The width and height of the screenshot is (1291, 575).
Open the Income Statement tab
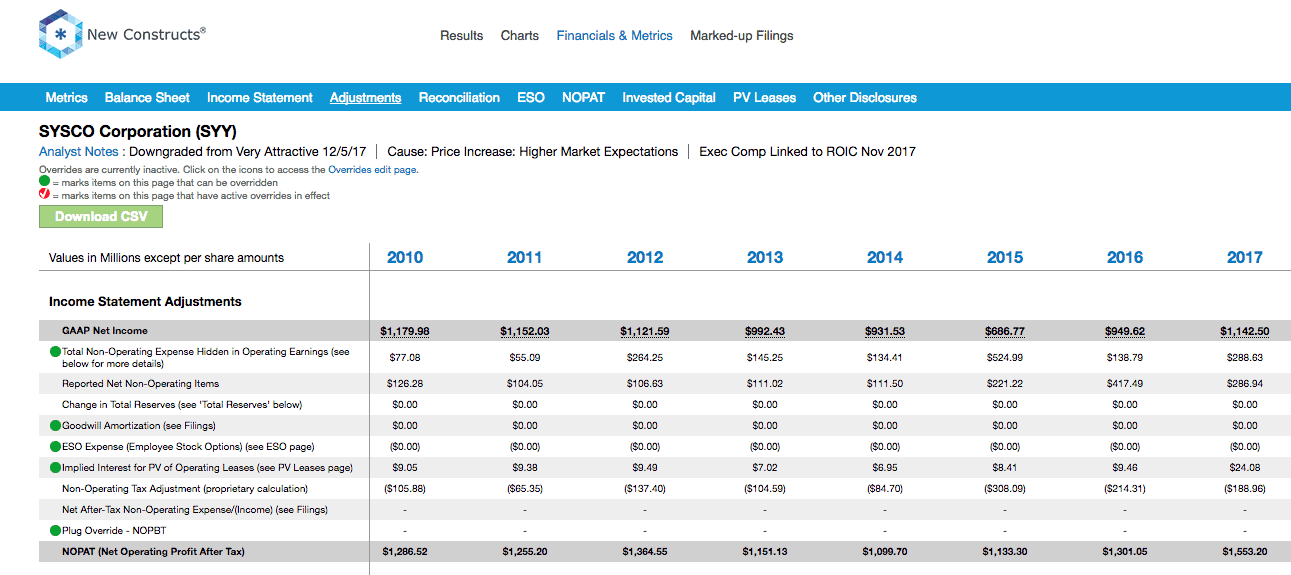click(x=260, y=98)
